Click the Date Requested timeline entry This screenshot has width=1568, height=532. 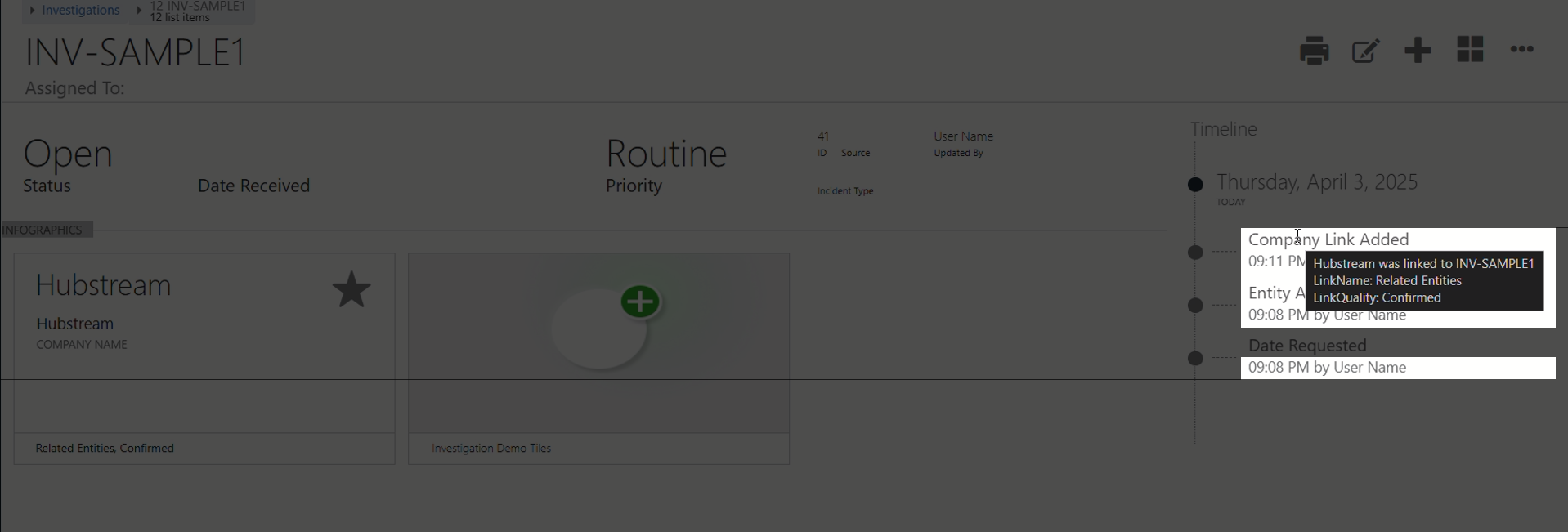tap(1307, 346)
